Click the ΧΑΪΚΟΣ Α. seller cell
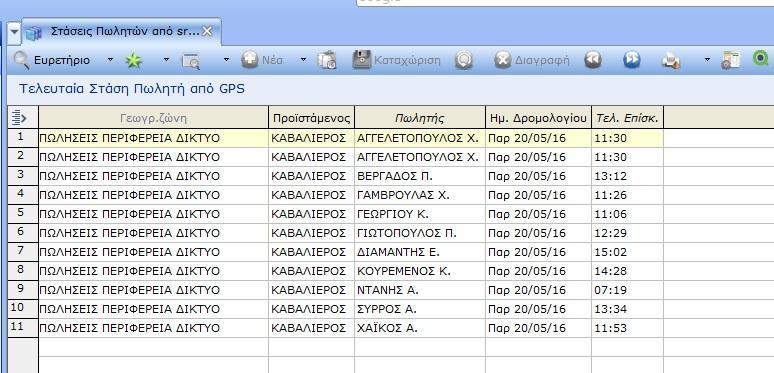The image size is (774, 373). click(420, 328)
